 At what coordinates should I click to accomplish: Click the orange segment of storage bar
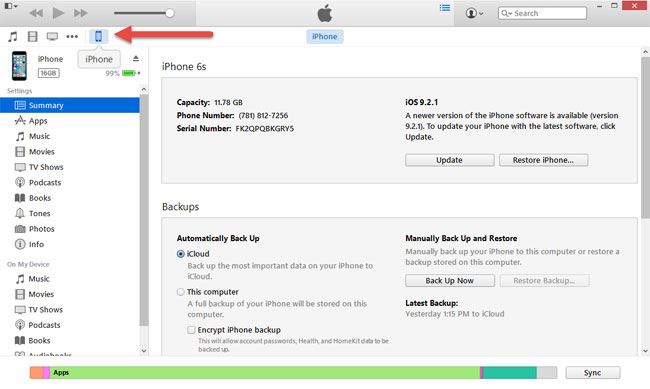(x=36, y=372)
